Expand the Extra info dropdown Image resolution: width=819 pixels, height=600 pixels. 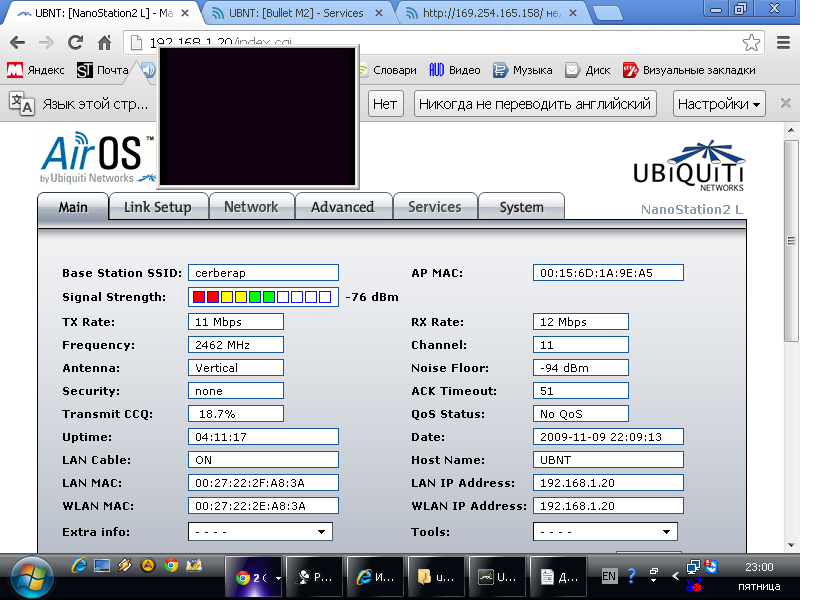click(x=260, y=532)
